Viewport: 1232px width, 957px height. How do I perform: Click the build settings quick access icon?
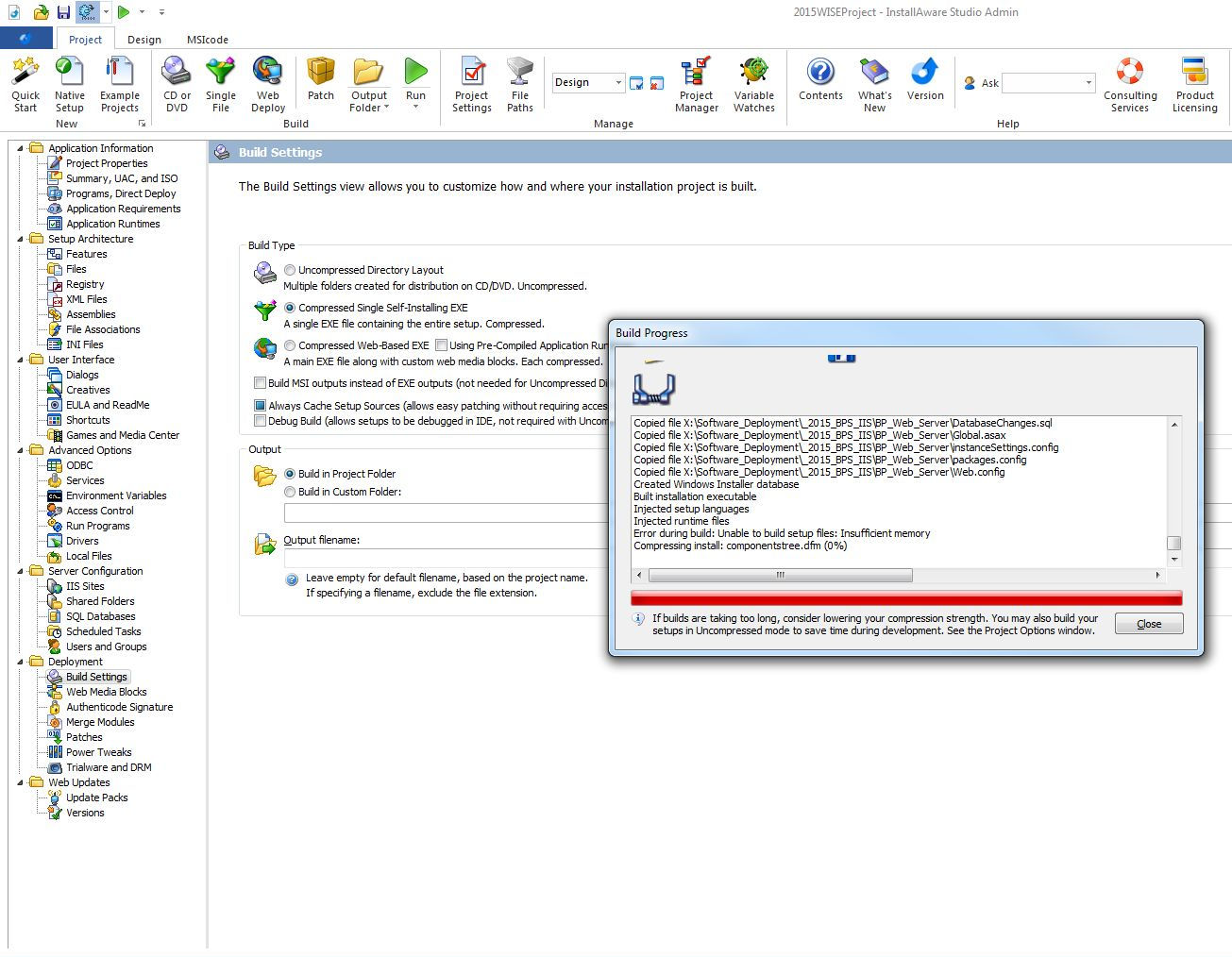pos(87,12)
